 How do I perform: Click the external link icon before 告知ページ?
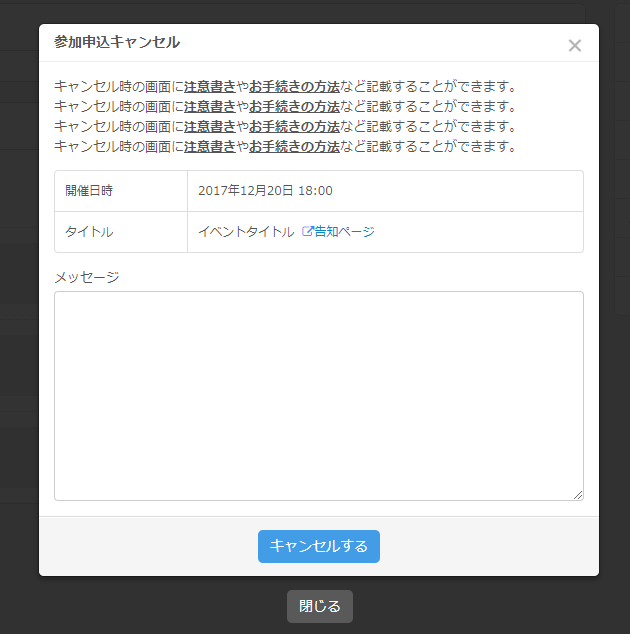pyautogui.click(x=307, y=232)
